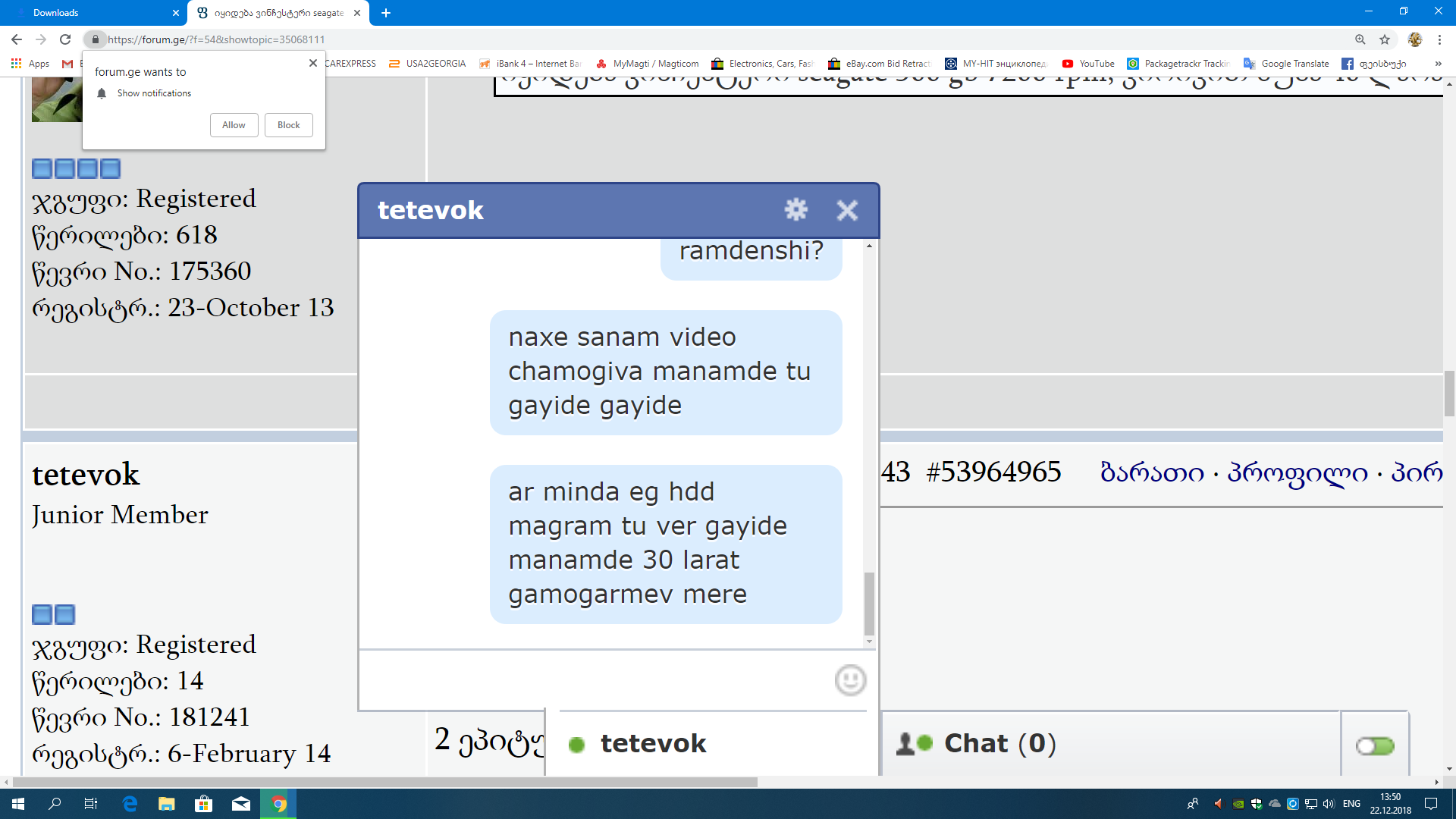Select the tetevok chat tab at bottom
1456x819 pixels.
pos(652,743)
